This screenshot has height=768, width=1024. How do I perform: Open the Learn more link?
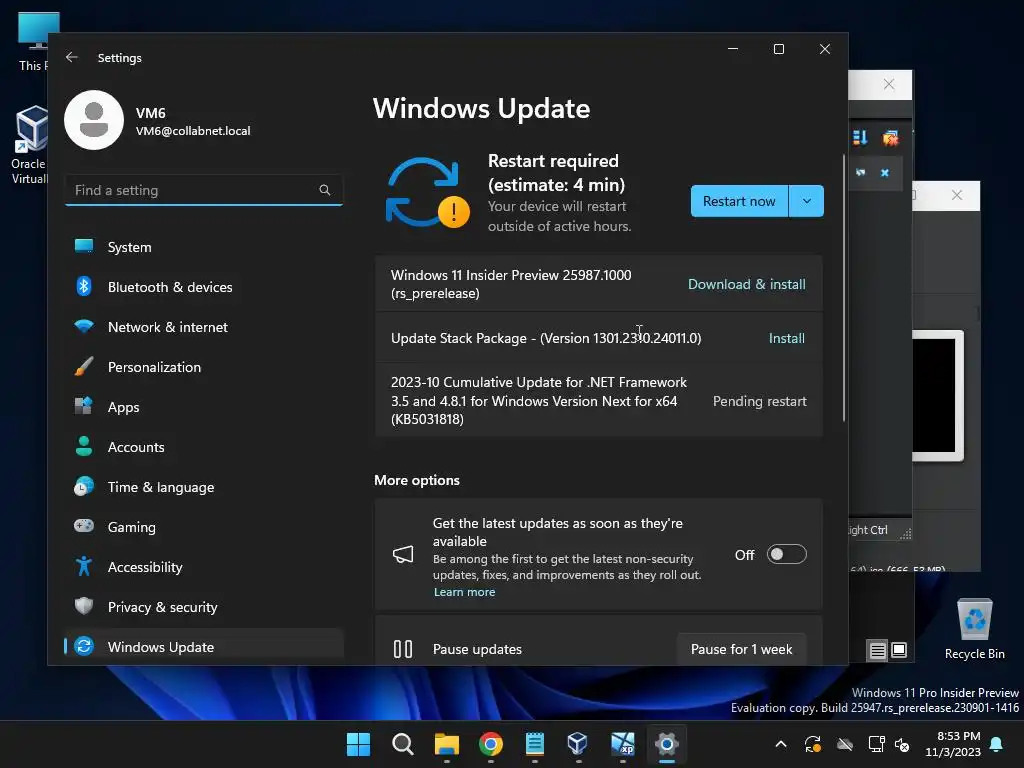(x=464, y=592)
